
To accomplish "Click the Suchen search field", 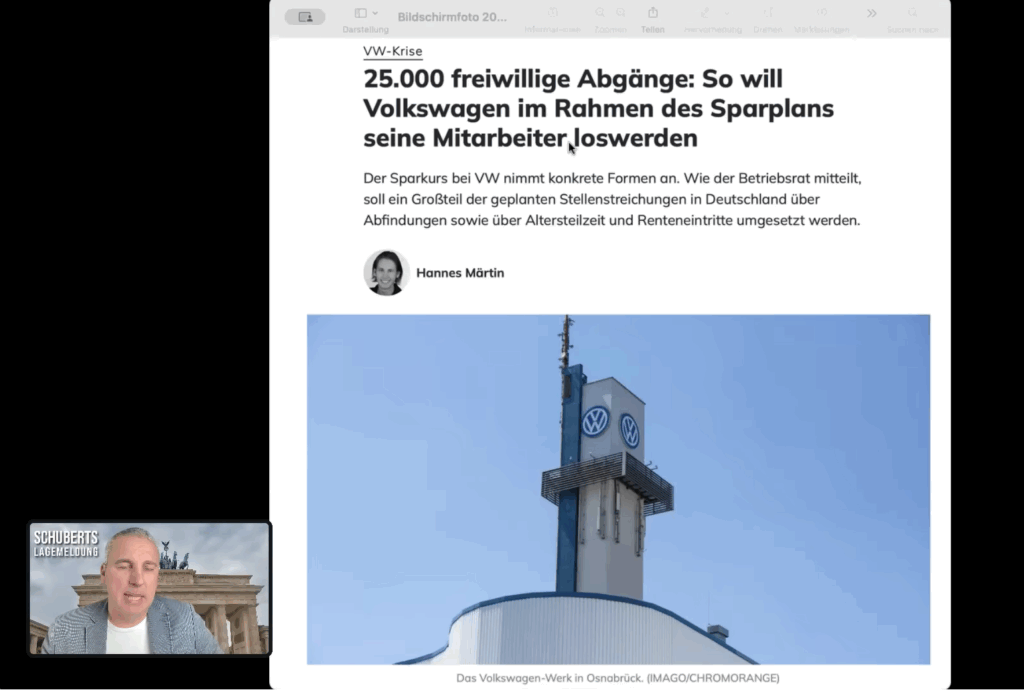I will 913,20.
